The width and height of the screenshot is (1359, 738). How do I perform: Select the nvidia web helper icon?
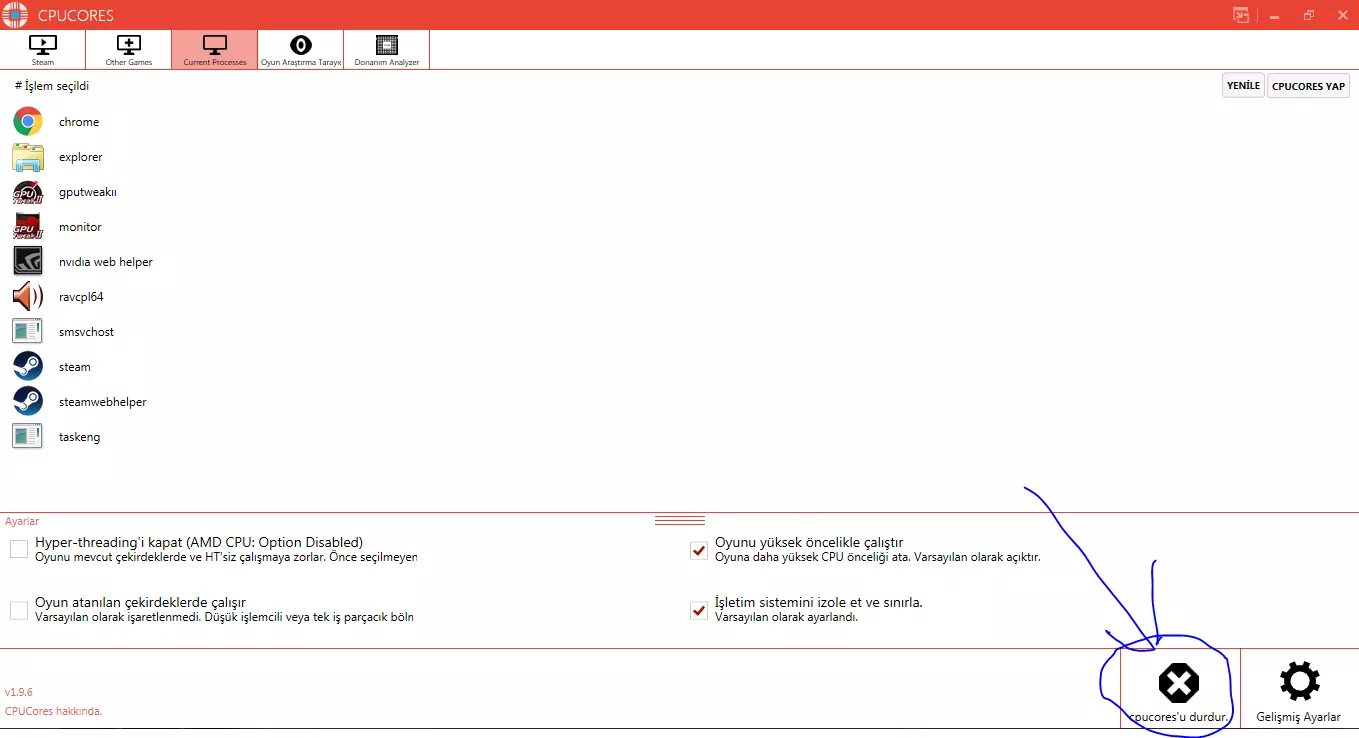(x=28, y=262)
